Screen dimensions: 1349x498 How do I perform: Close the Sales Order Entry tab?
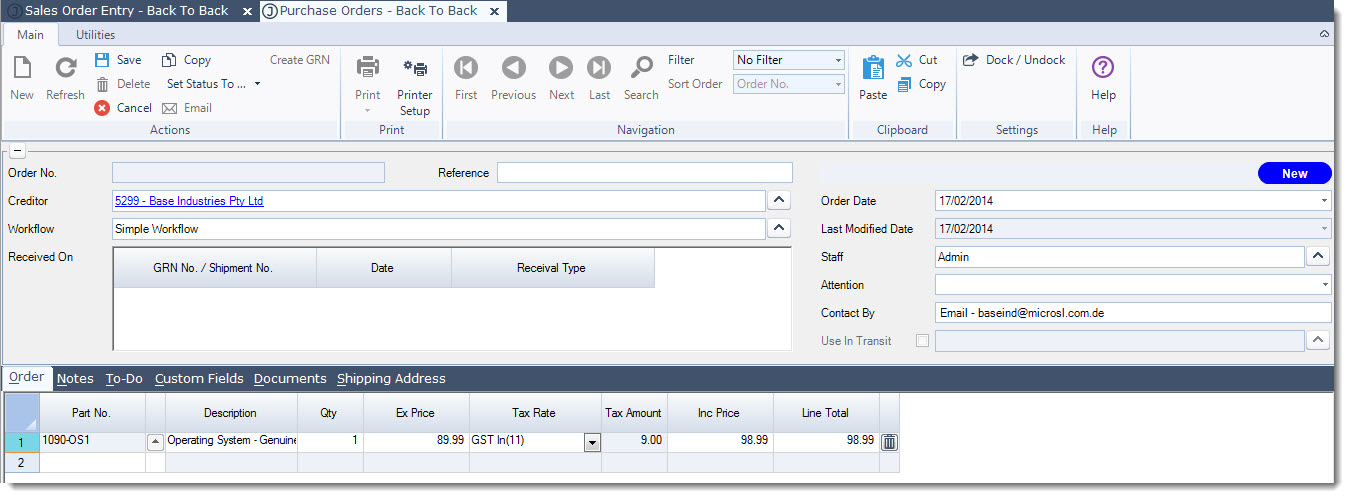247,11
